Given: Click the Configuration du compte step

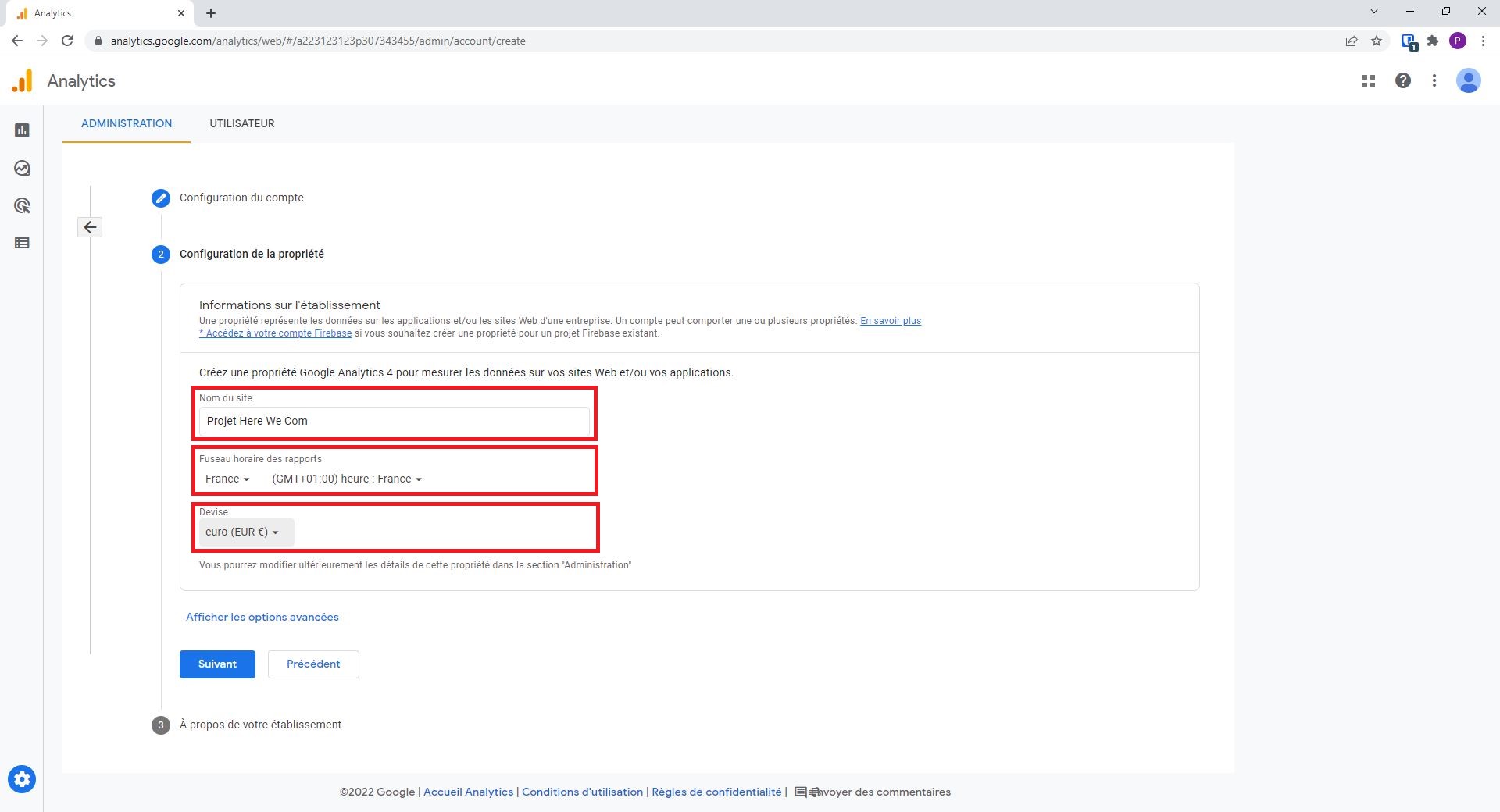Looking at the screenshot, I should click(x=241, y=198).
